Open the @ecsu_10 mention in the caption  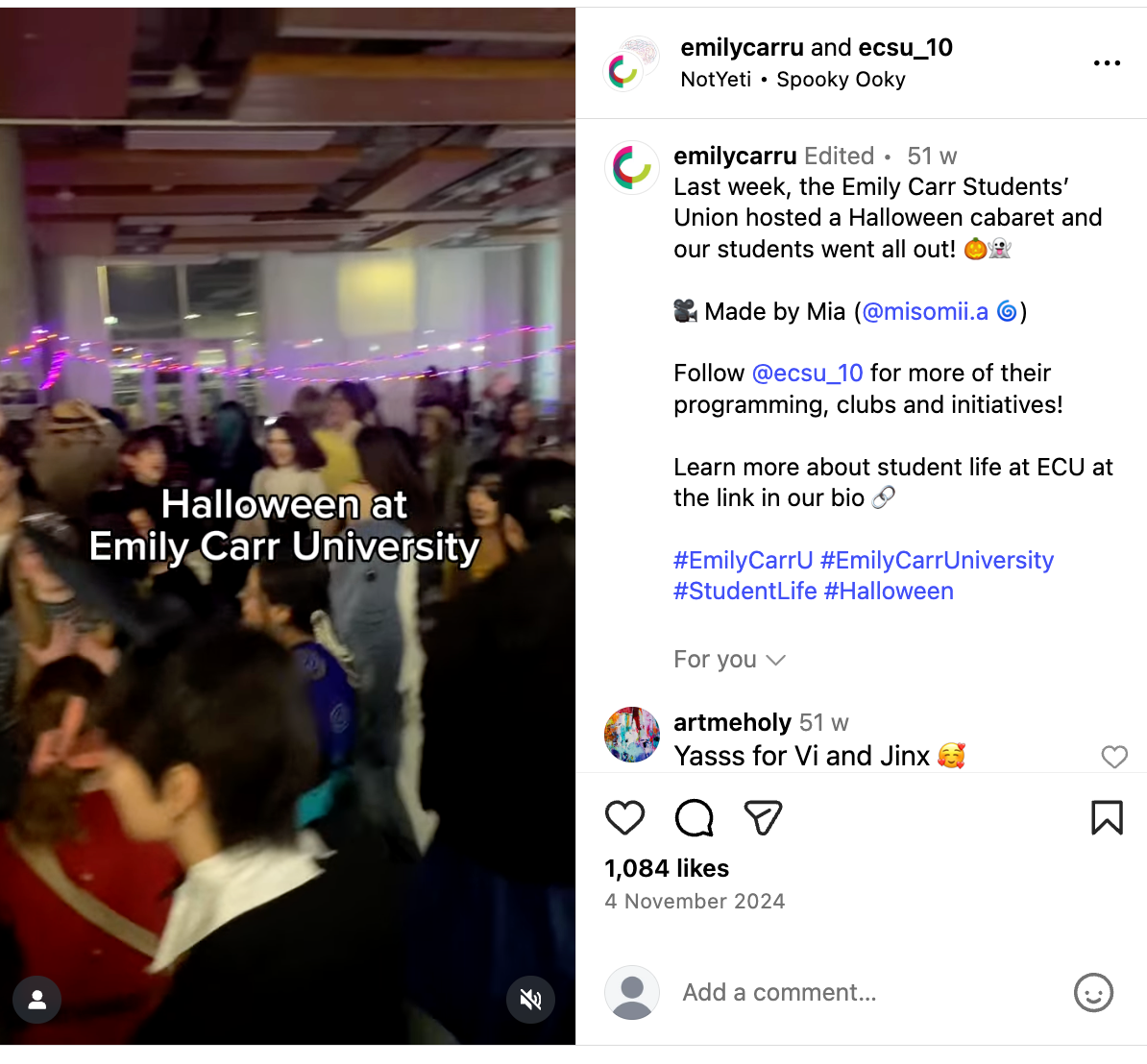[807, 373]
